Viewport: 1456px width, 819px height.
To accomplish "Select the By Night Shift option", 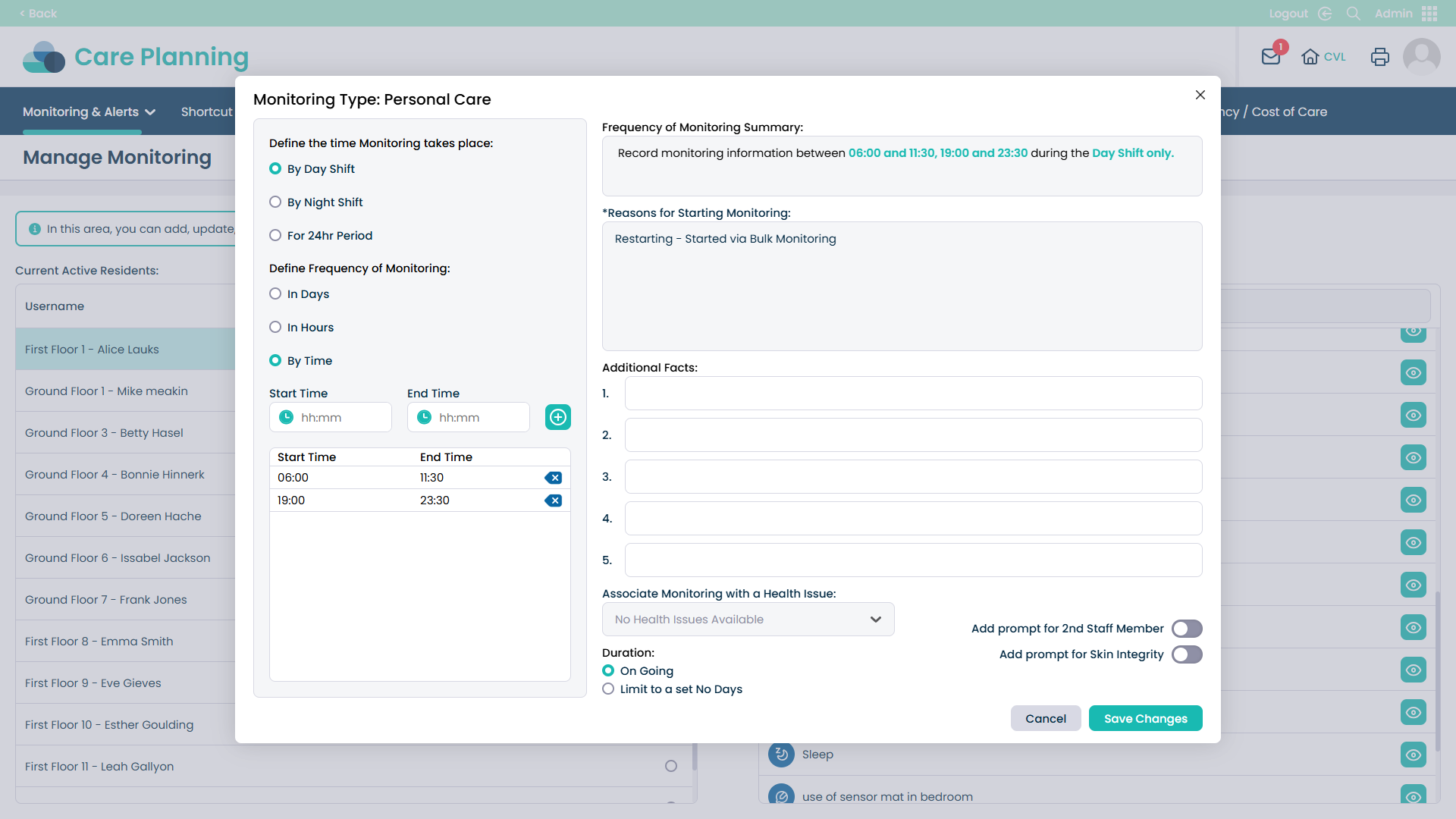I will tap(275, 202).
